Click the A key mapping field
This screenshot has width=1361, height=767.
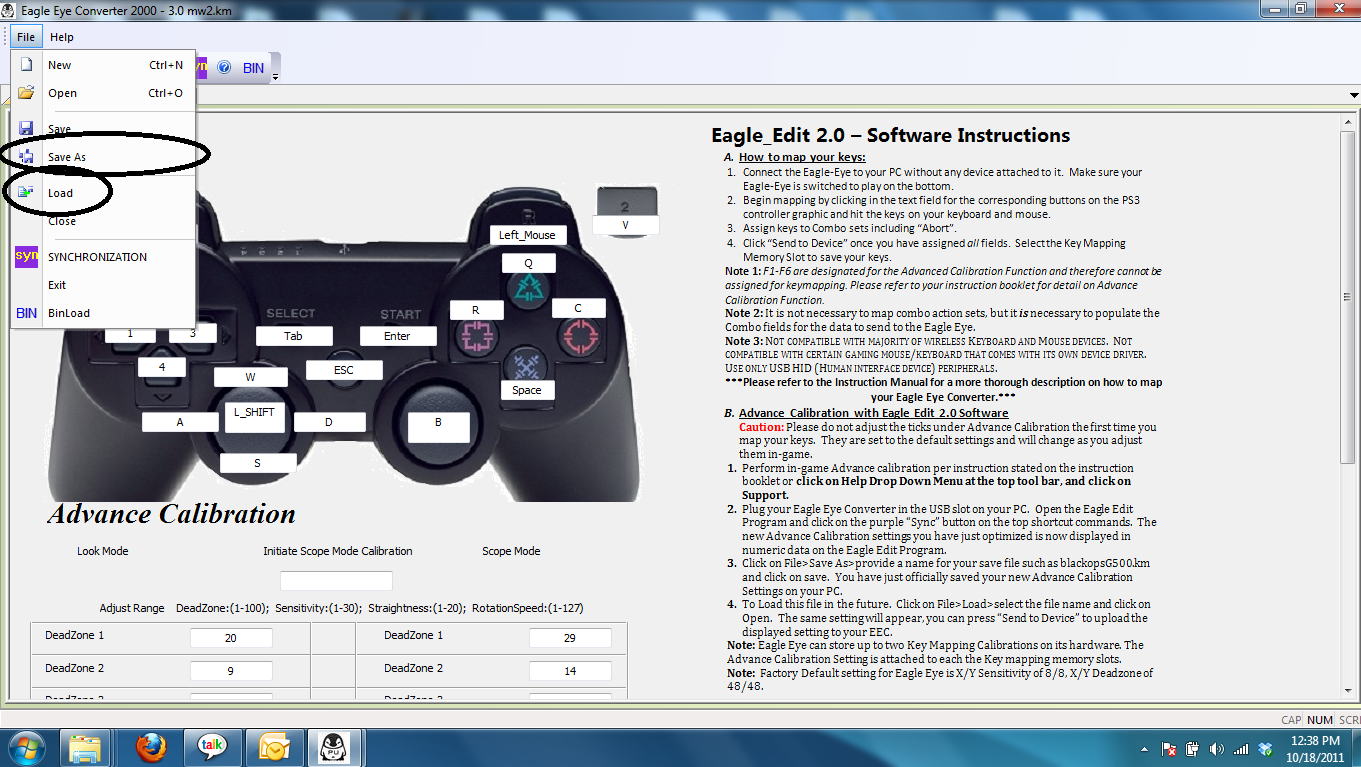pos(180,422)
